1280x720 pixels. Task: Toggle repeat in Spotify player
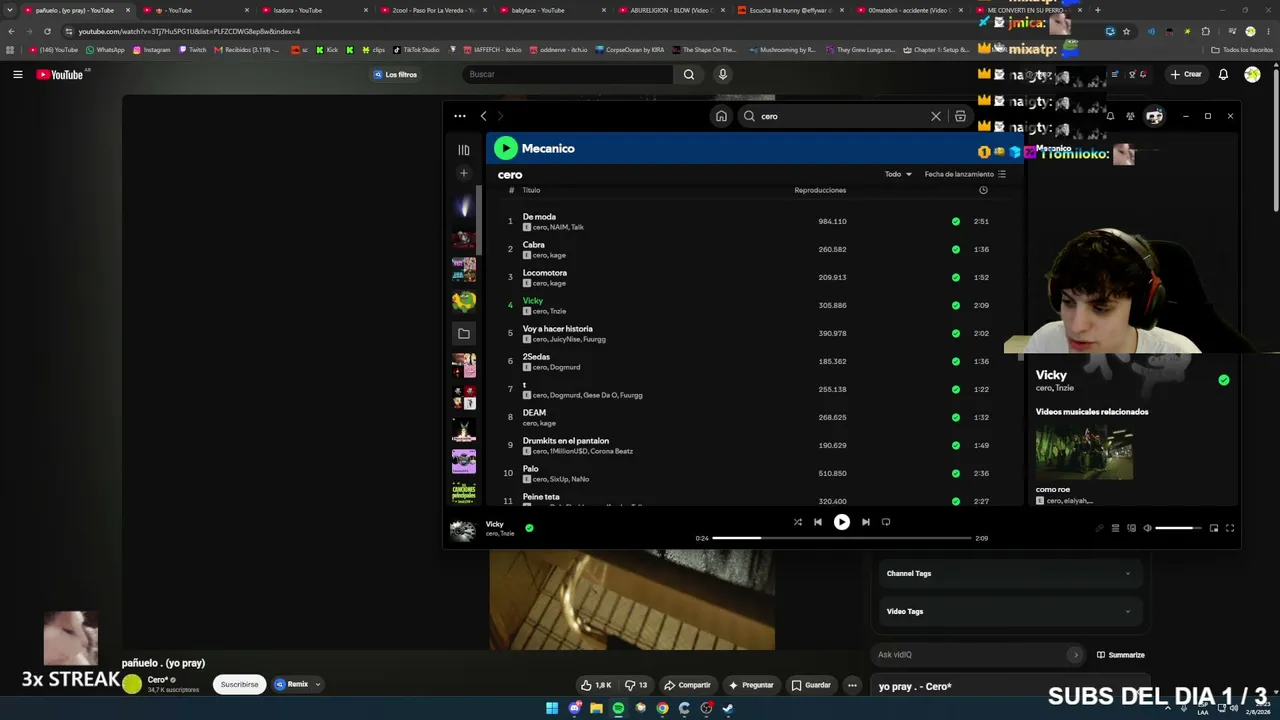886,522
